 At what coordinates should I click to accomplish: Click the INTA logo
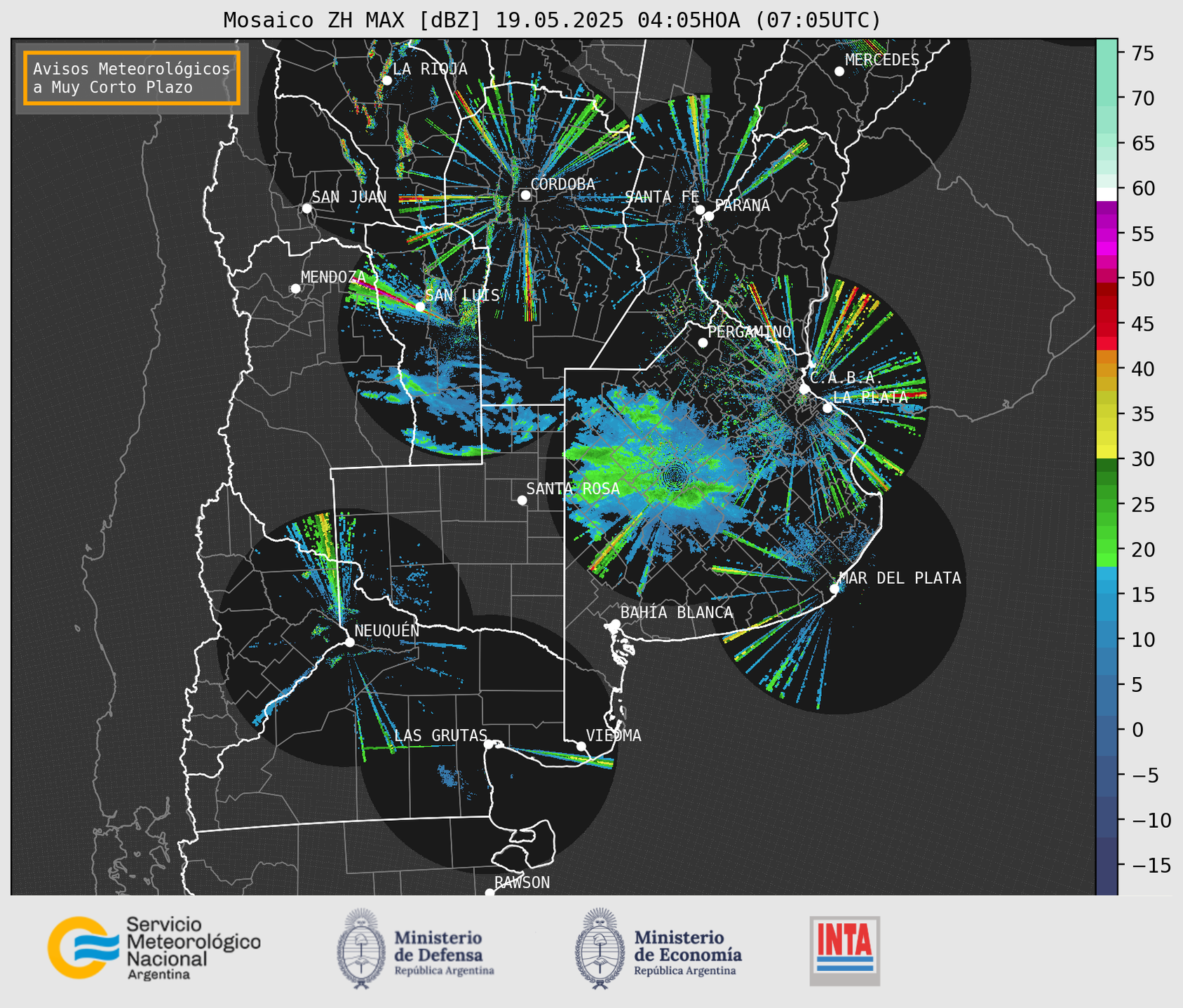[x=844, y=951]
